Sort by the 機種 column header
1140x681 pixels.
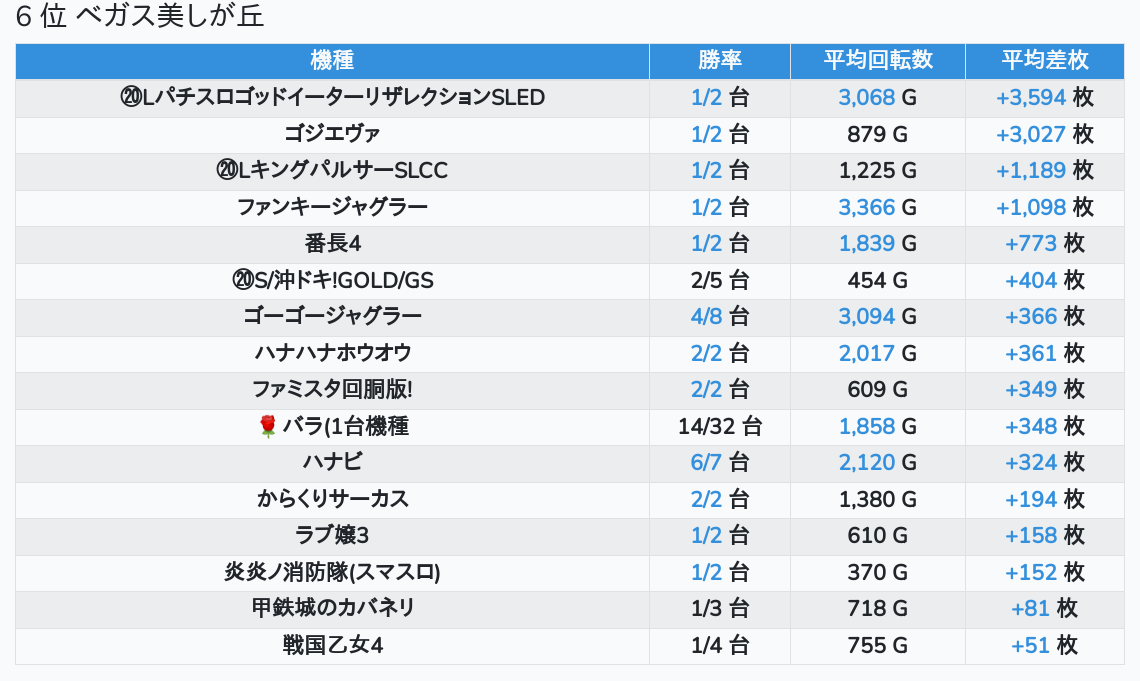tap(332, 60)
